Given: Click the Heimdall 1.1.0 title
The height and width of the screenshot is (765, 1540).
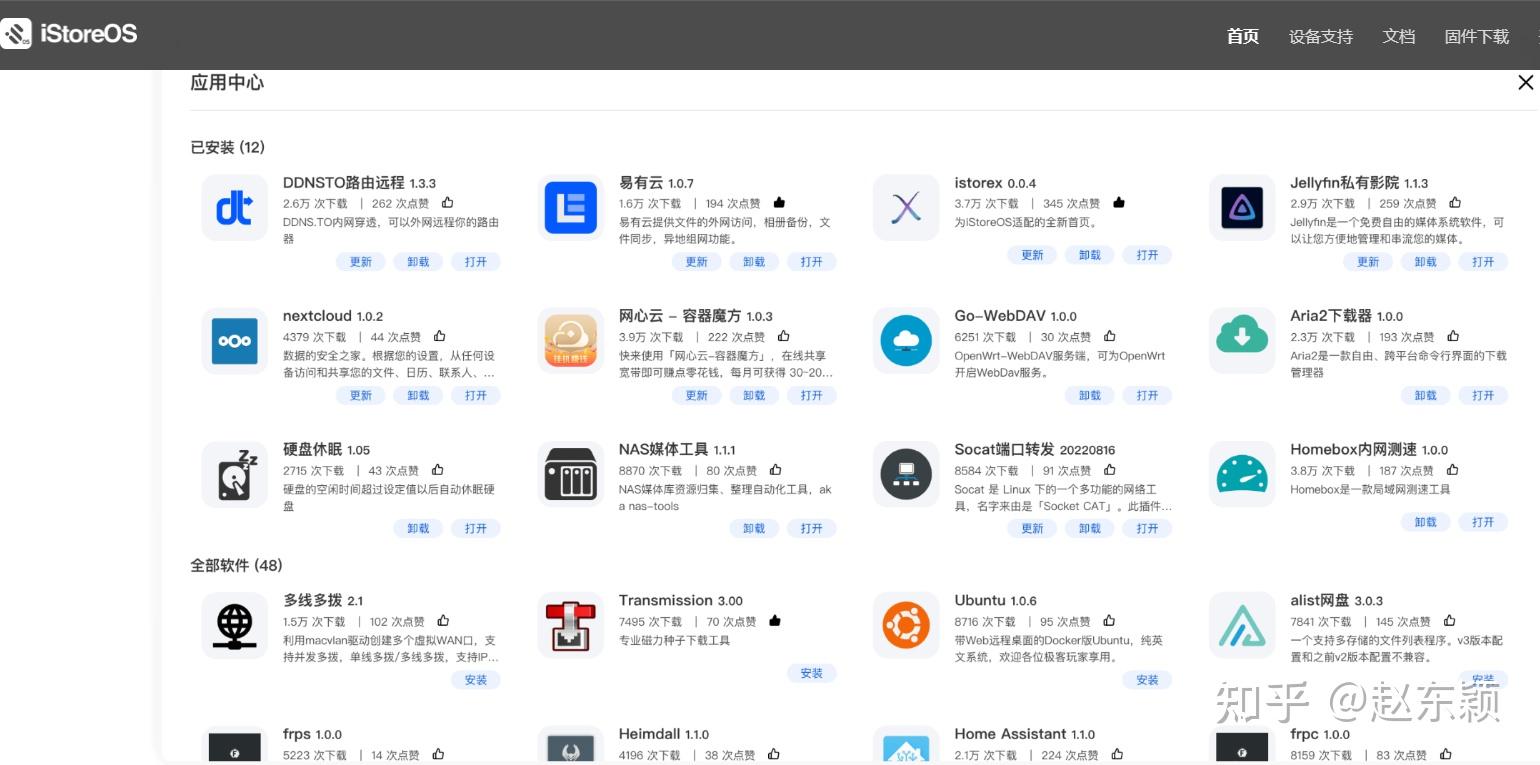Looking at the screenshot, I should click(x=664, y=734).
